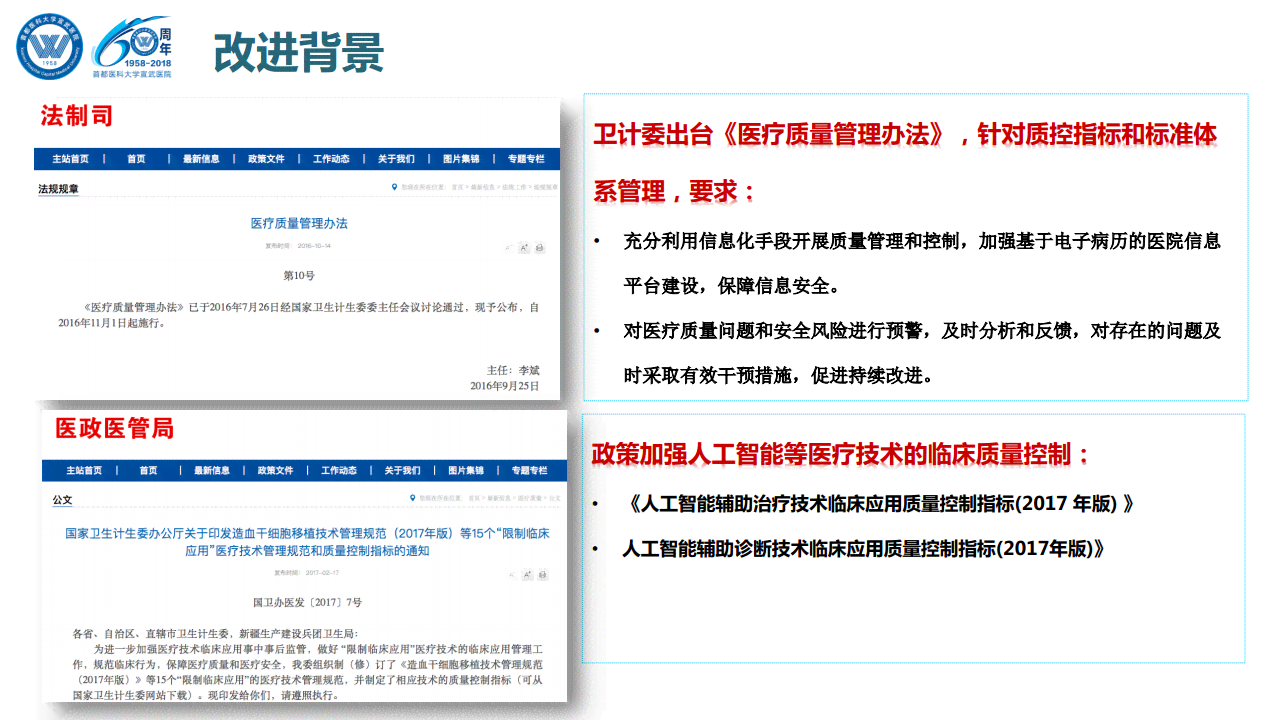The image size is (1280, 720).
Task: Click the round hospital emblem logo
Action: tap(49, 45)
